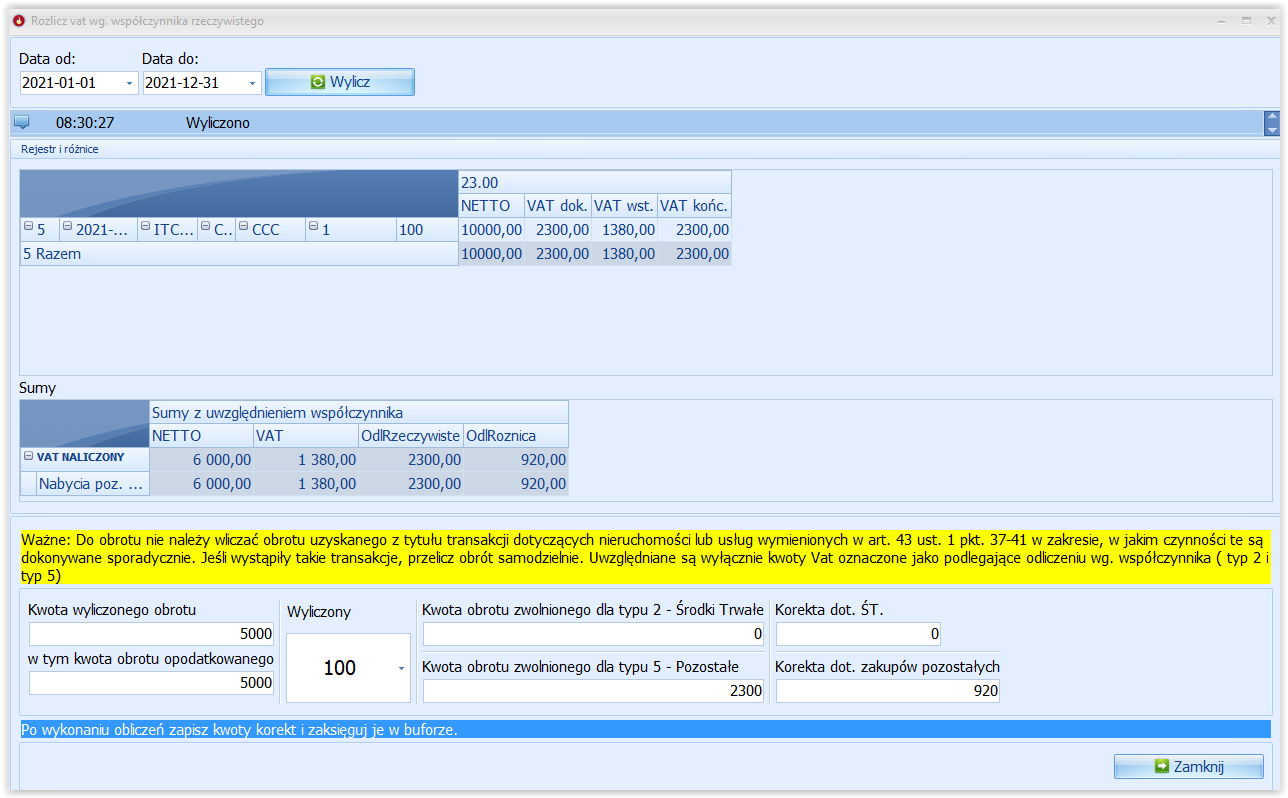Select the 5 Razem summary row
The width and height of the screenshot is (1288, 798).
coord(239,254)
